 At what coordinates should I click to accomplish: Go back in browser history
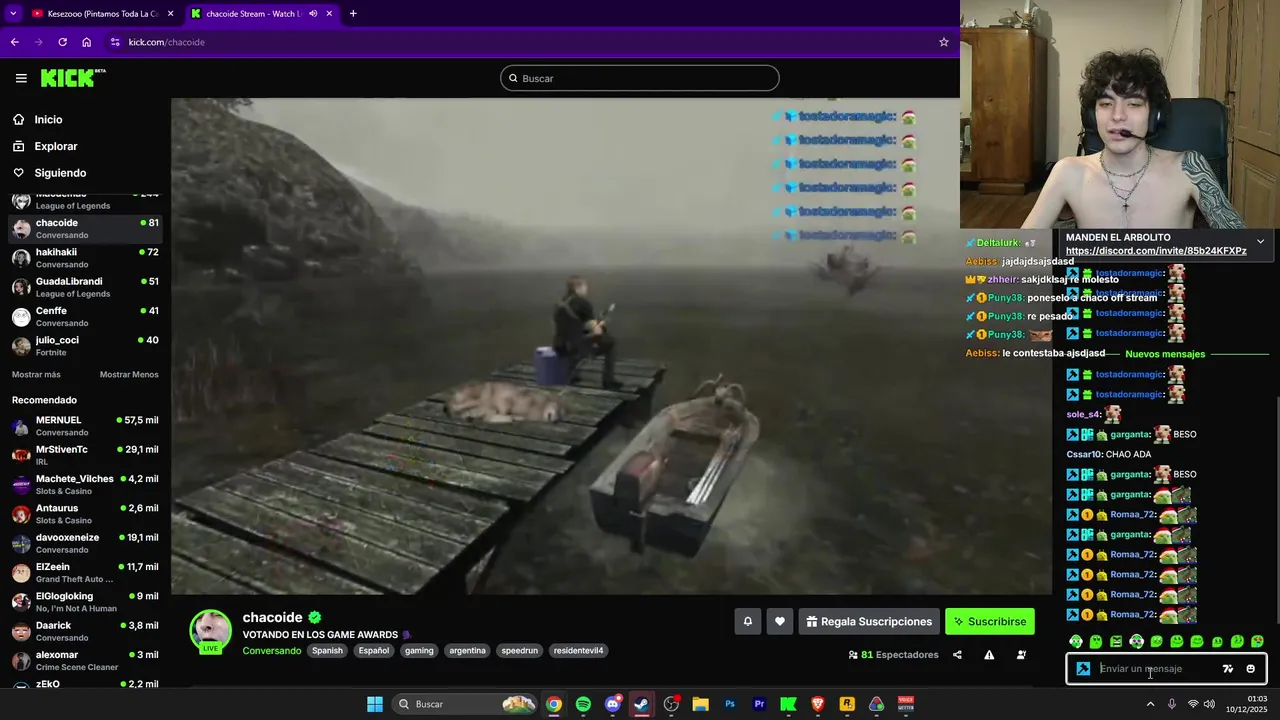[x=14, y=42]
